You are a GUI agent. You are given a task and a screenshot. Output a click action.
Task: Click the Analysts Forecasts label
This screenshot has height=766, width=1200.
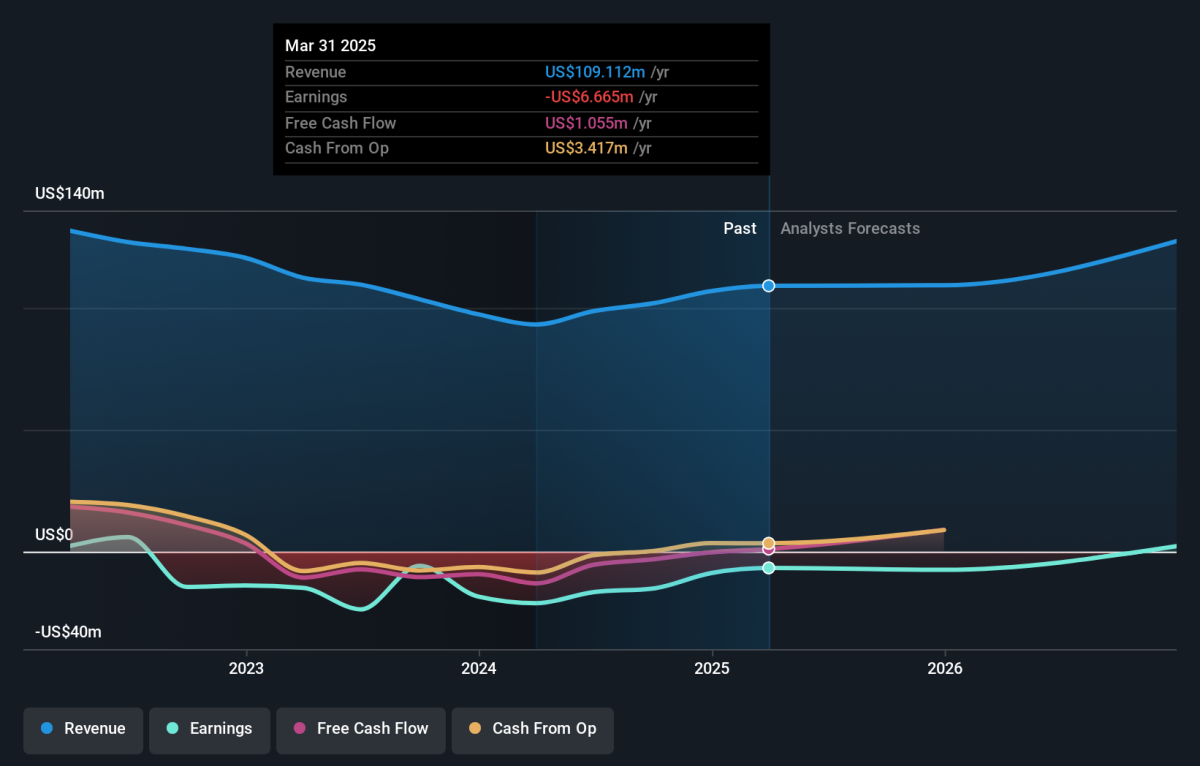tap(850, 228)
